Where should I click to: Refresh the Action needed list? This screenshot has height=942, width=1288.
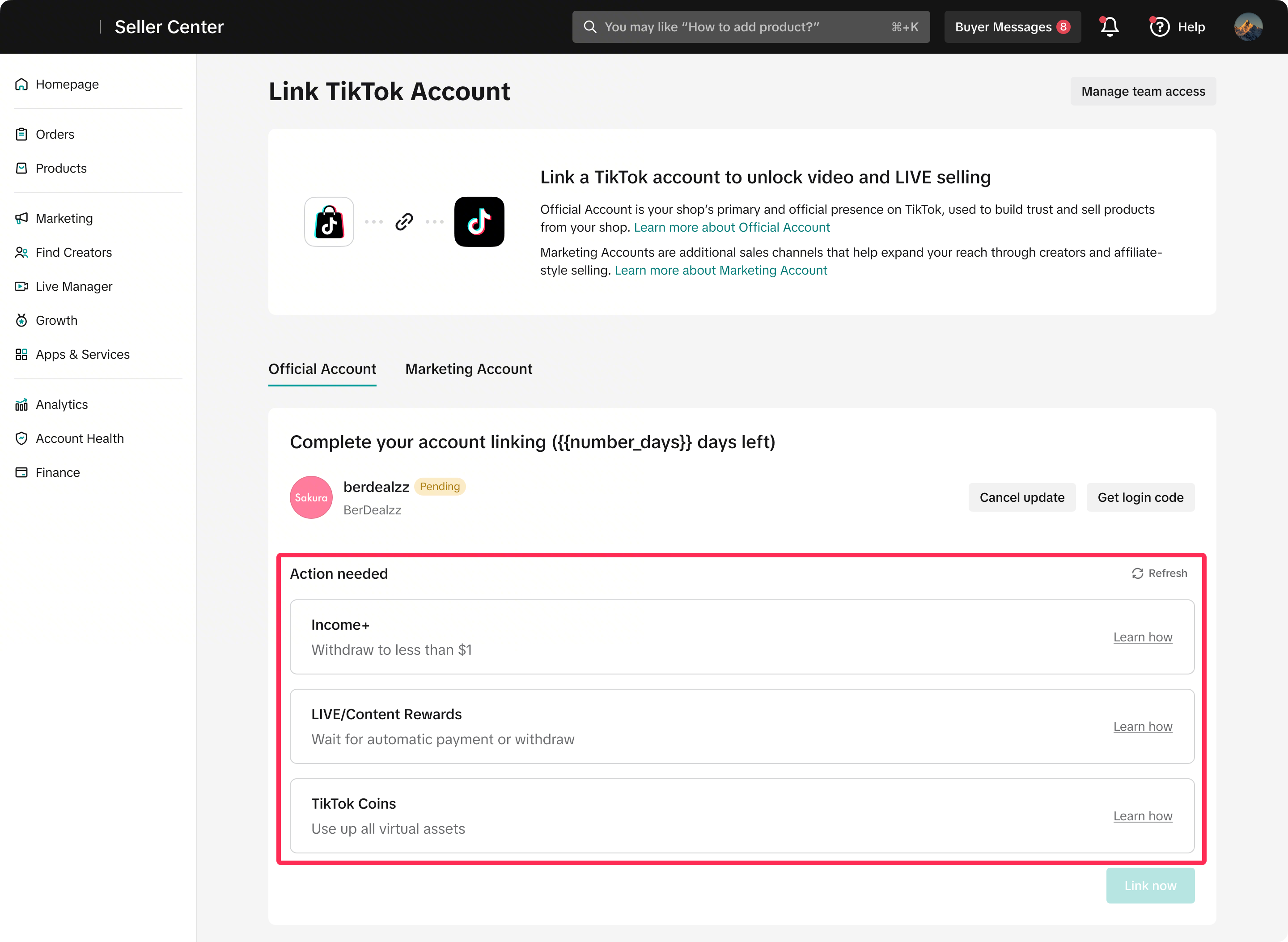1159,573
